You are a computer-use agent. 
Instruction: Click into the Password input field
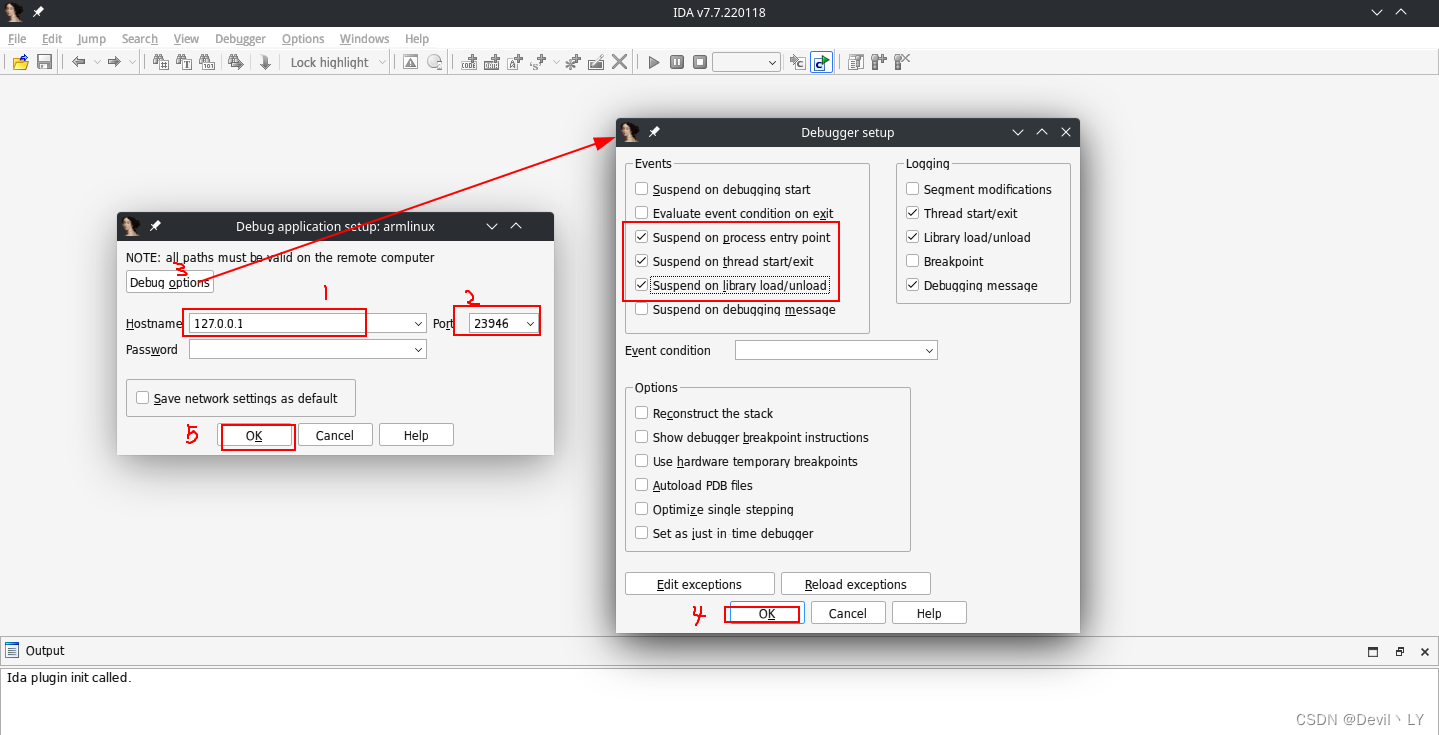pyautogui.click(x=307, y=350)
